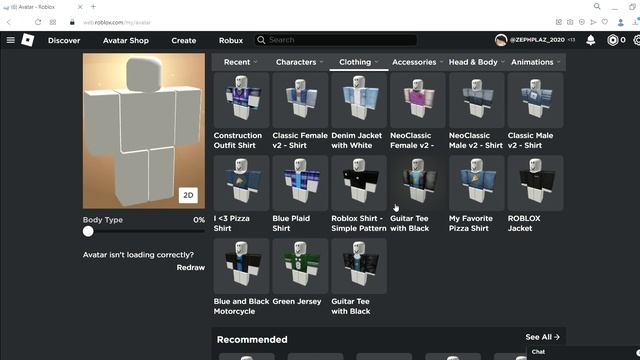
Task: Select the Blue Plaid Shirt thumbnail
Action: pyautogui.click(x=300, y=183)
